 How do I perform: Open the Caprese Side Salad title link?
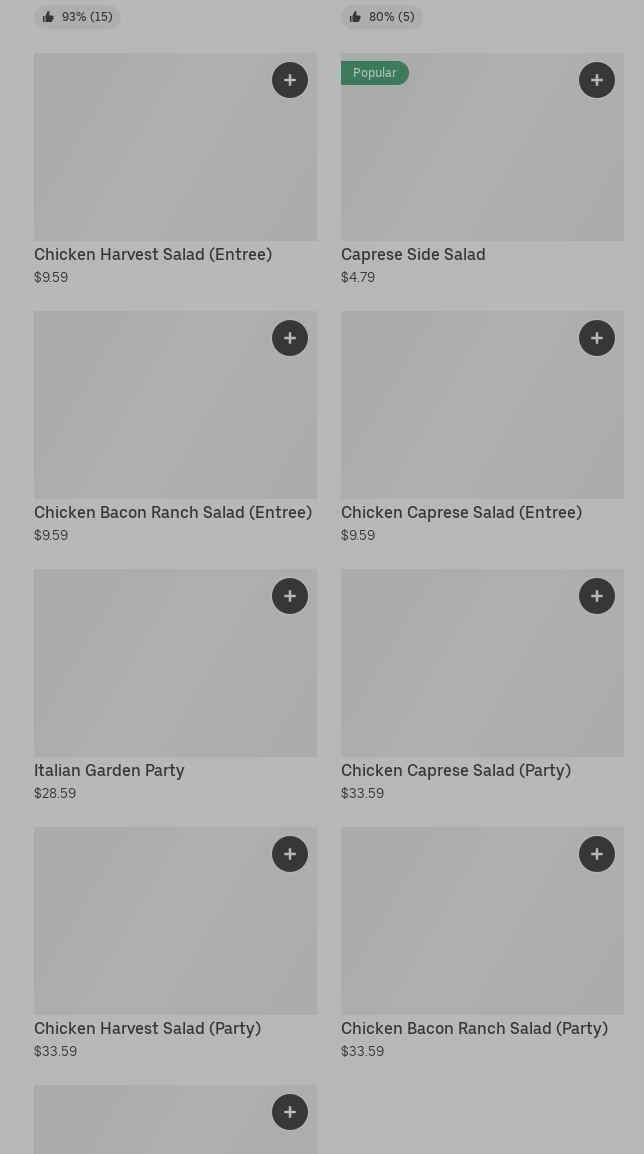tap(413, 255)
